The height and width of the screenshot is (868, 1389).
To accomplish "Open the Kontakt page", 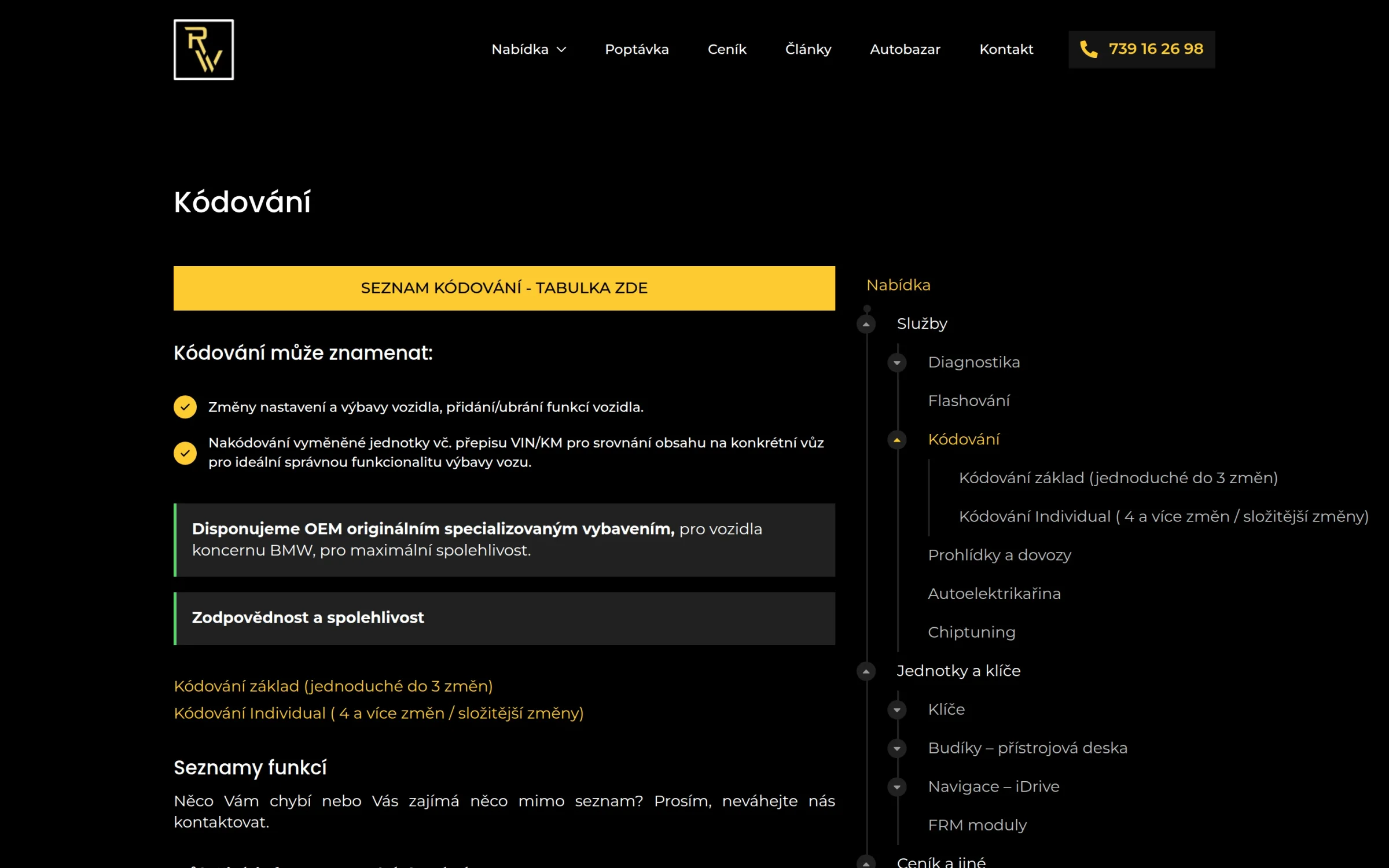I will point(1006,49).
